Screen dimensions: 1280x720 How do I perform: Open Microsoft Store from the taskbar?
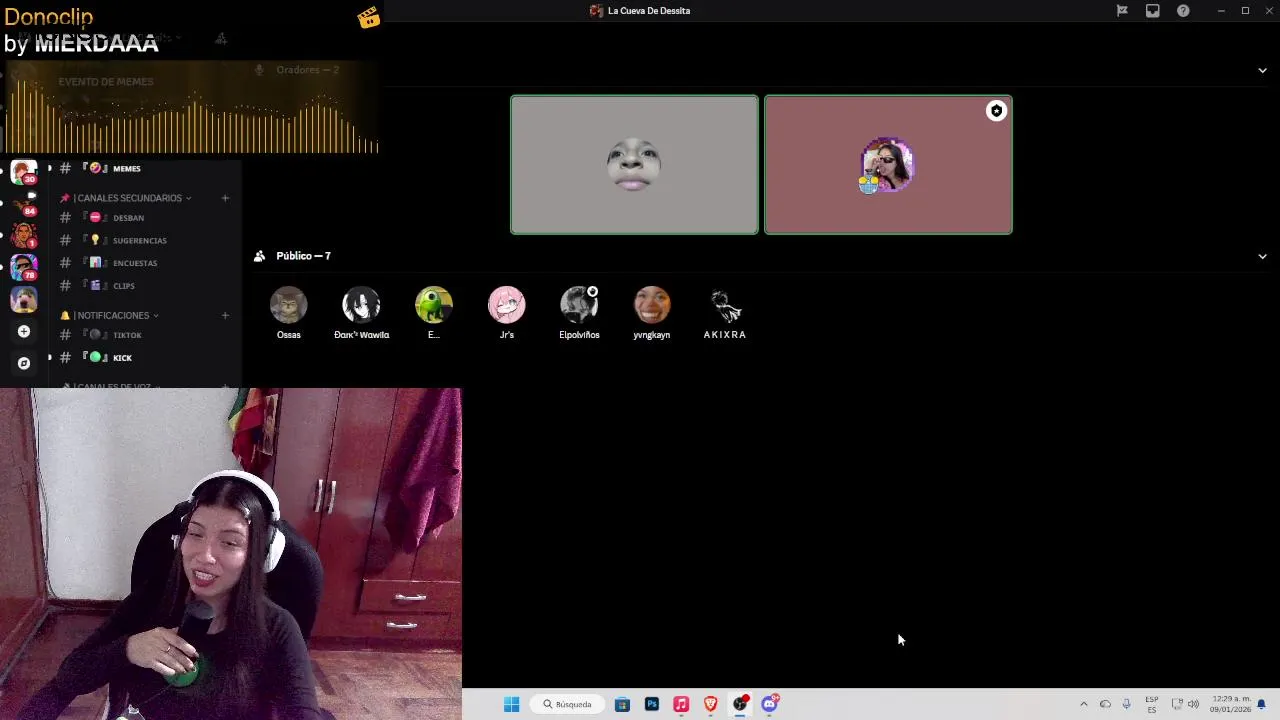tap(622, 704)
